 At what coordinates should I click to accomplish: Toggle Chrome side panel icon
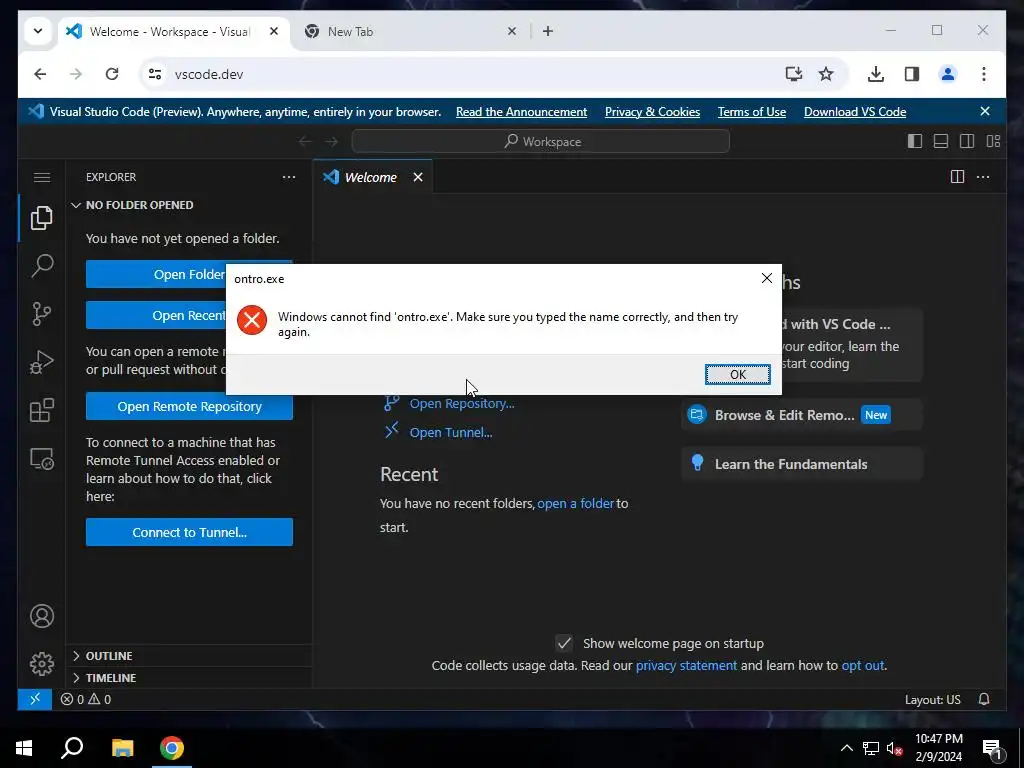(x=912, y=74)
